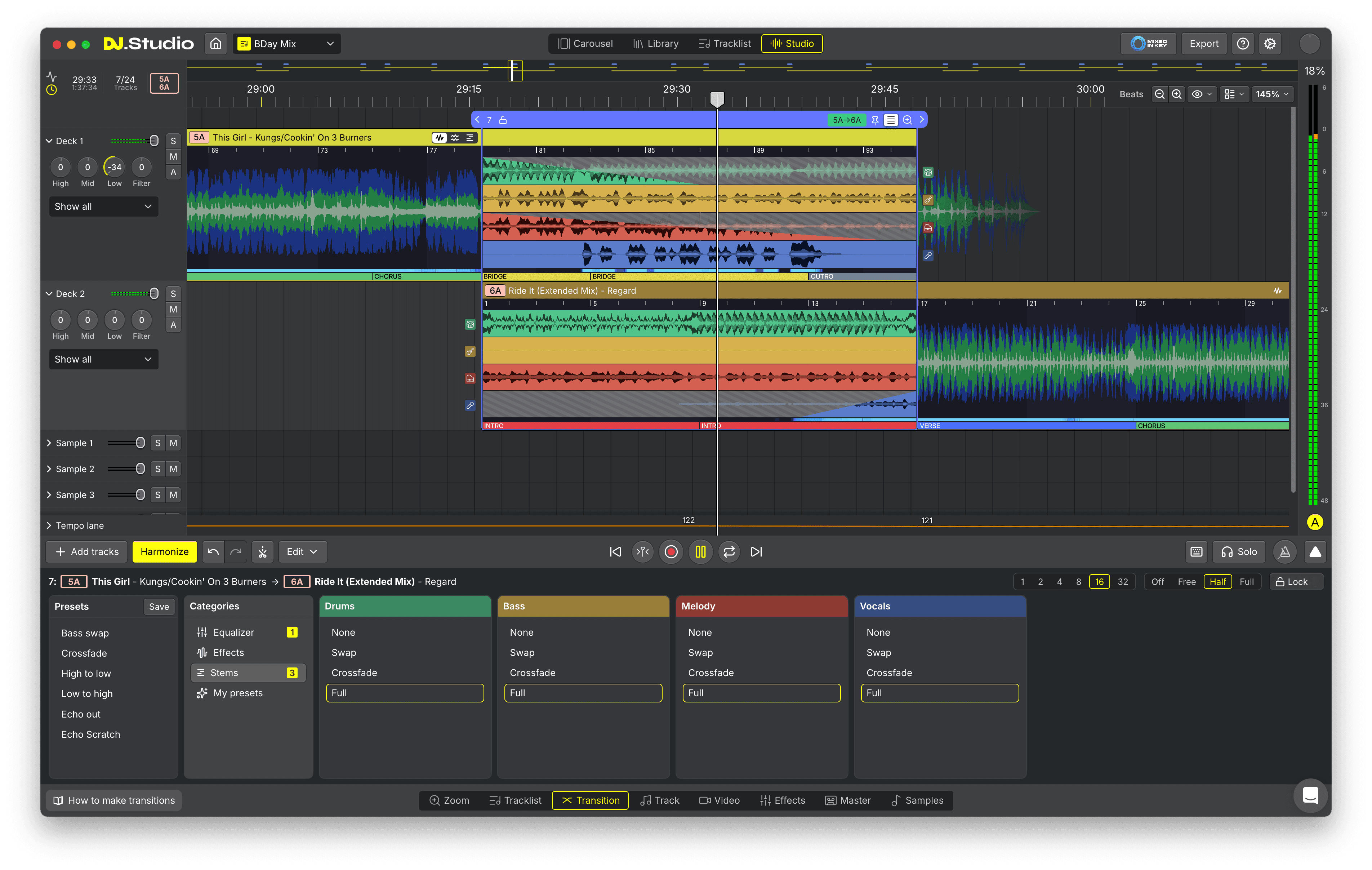The width and height of the screenshot is (1372, 870).
Task: Open the Mixed In Key button
Action: point(1148,43)
